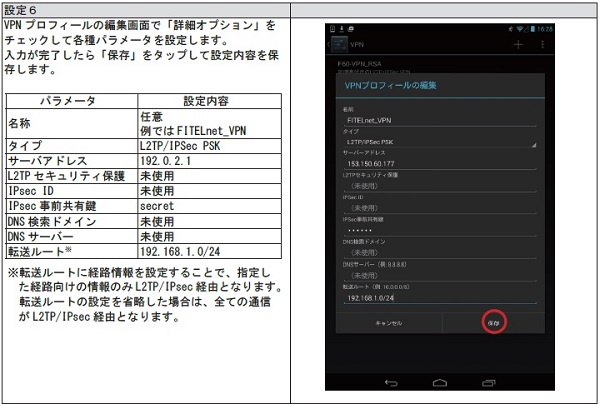
Task: Tap the battery status icon
Action: (530, 29)
